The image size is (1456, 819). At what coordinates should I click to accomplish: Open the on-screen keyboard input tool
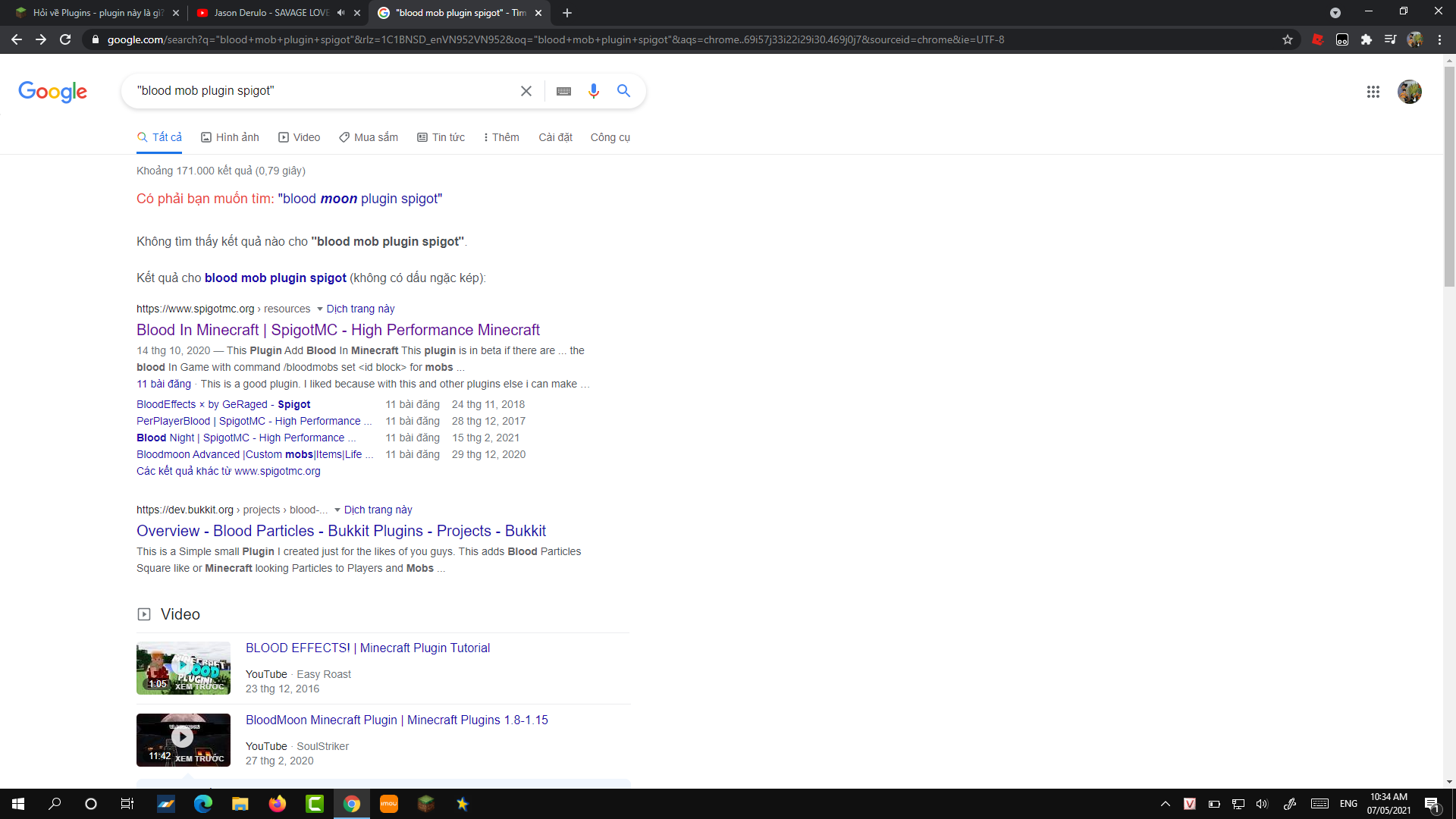pyautogui.click(x=563, y=91)
